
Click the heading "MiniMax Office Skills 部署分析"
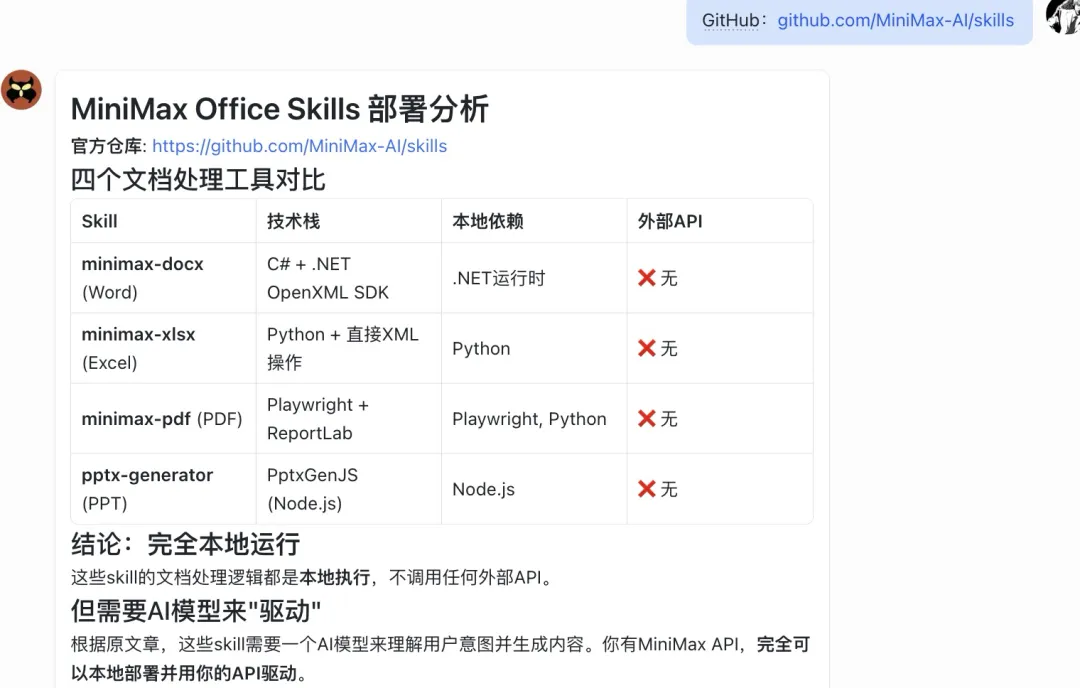[x=280, y=109]
